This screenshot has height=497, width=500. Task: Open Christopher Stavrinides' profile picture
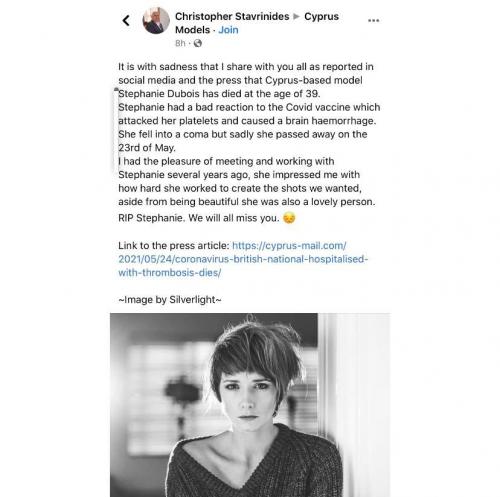(156, 20)
